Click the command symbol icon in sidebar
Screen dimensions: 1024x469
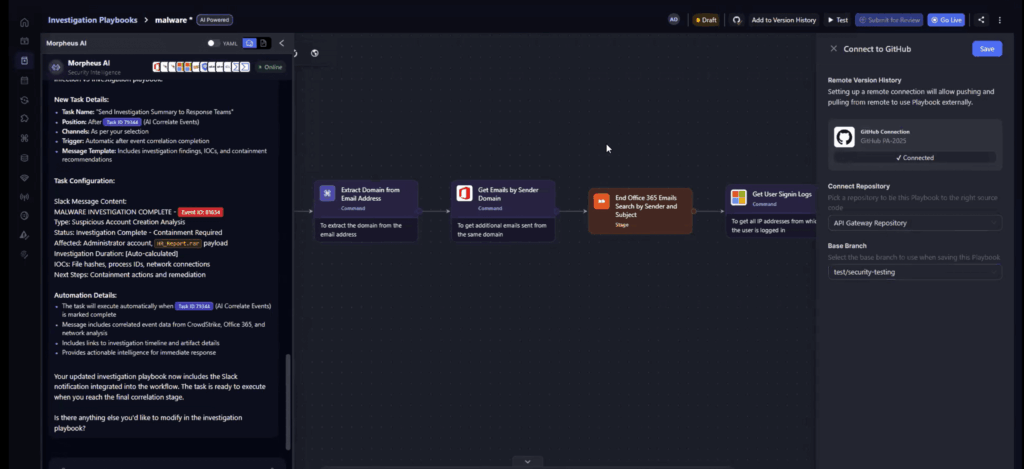24,138
